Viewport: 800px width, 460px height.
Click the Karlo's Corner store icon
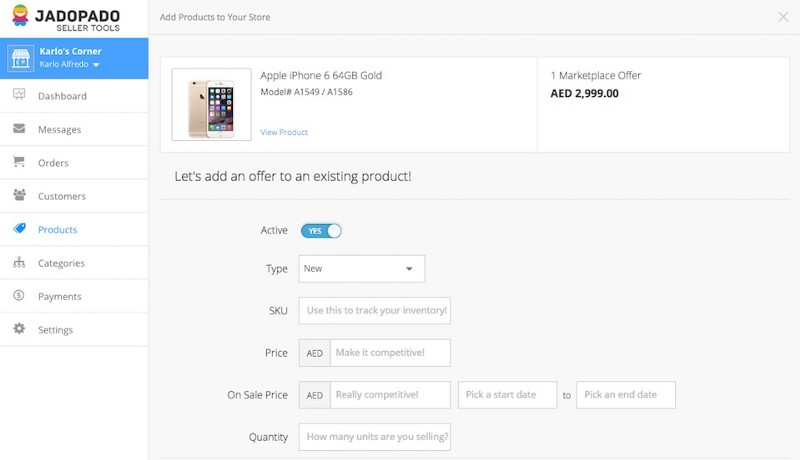(x=20, y=58)
